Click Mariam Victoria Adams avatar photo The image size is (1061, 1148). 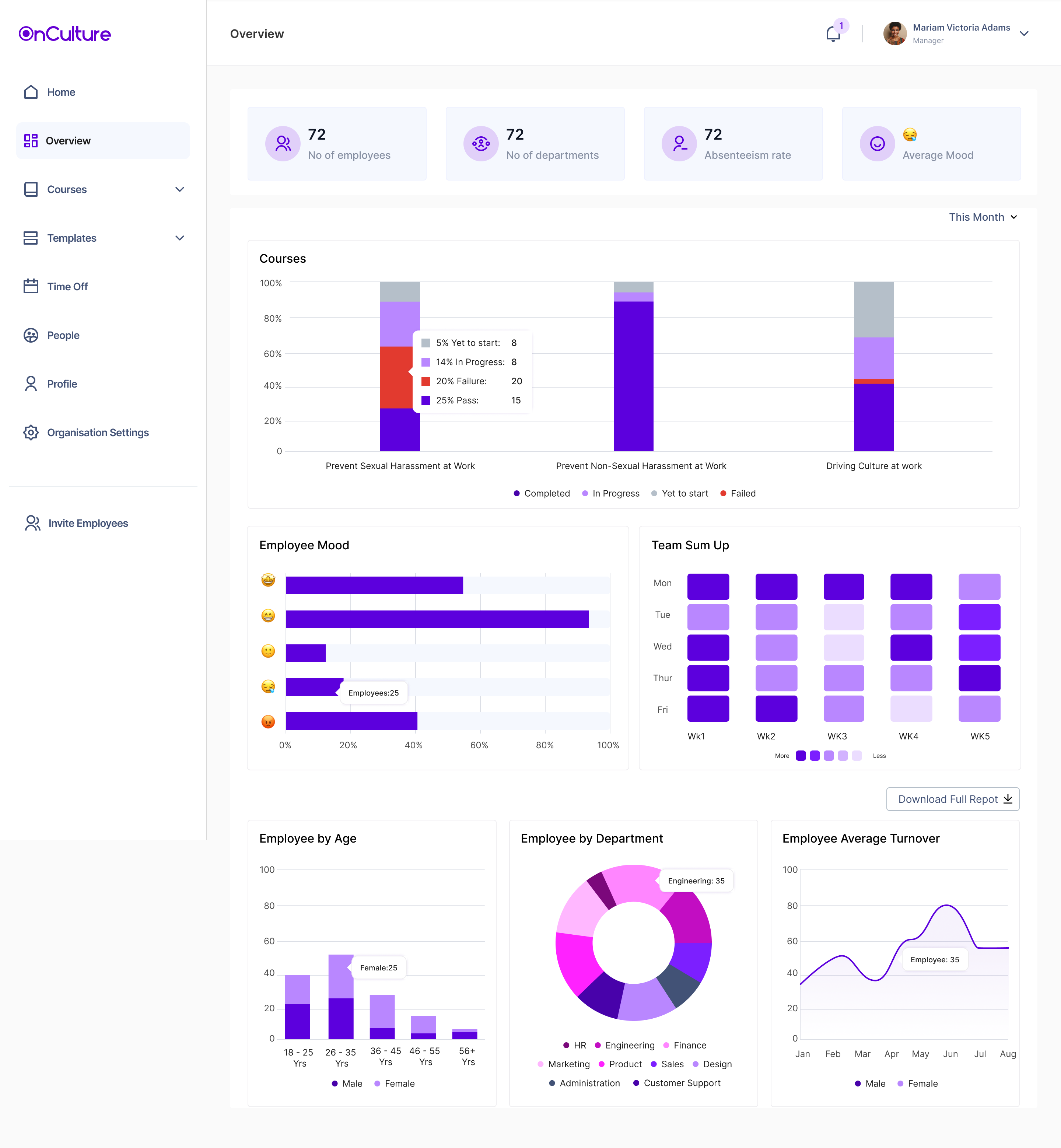pyautogui.click(x=894, y=34)
